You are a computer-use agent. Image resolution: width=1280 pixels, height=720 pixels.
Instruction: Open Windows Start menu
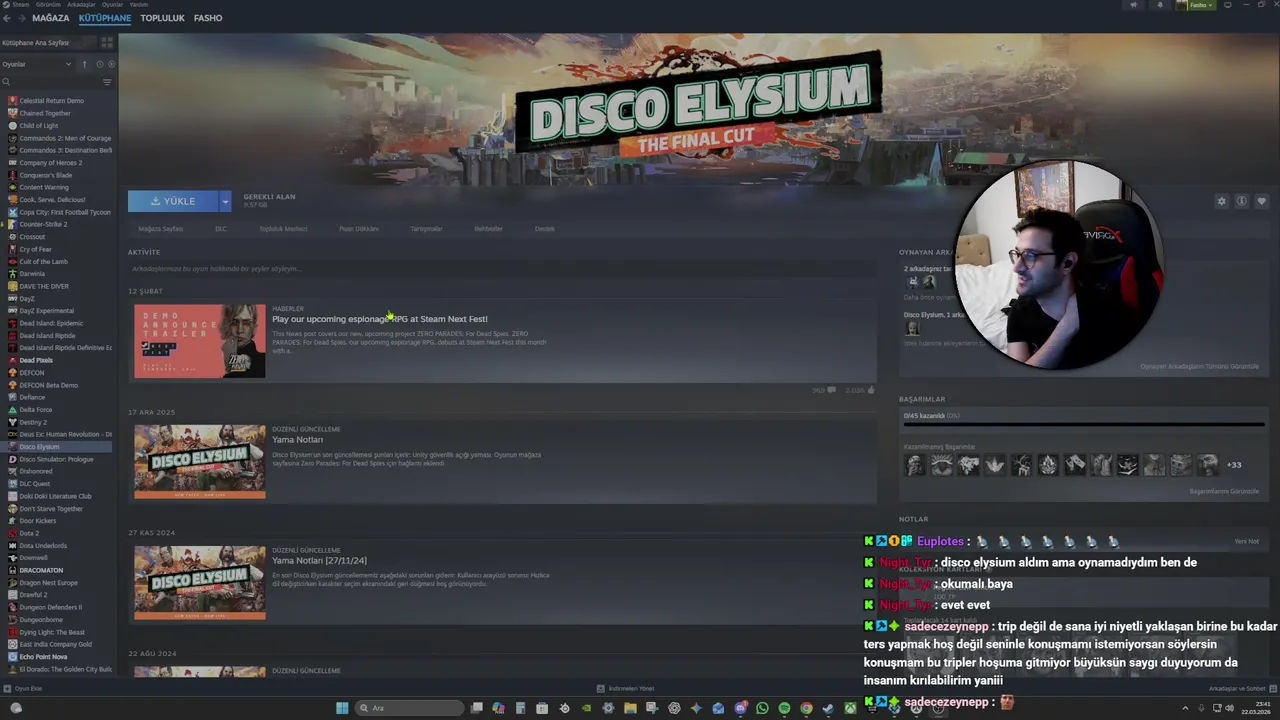click(x=342, y=708)
